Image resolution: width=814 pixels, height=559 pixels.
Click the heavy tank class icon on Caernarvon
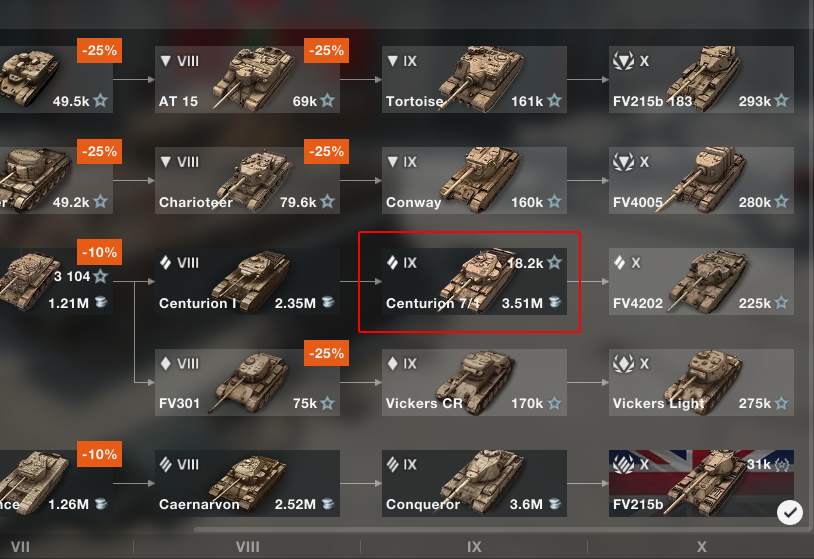[165, 465]
